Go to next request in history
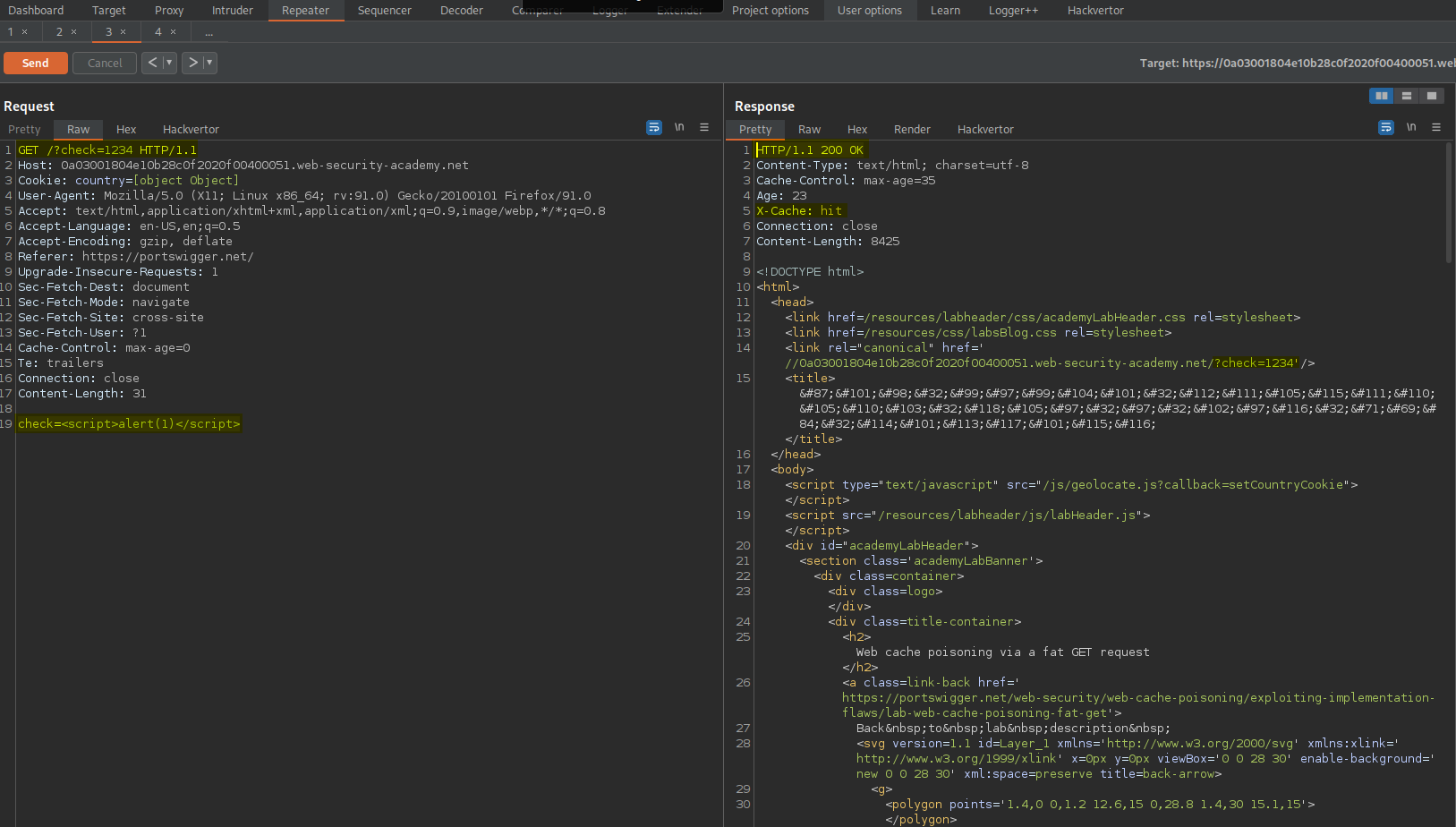The image size is (1456, 827). tap(192, 63)
